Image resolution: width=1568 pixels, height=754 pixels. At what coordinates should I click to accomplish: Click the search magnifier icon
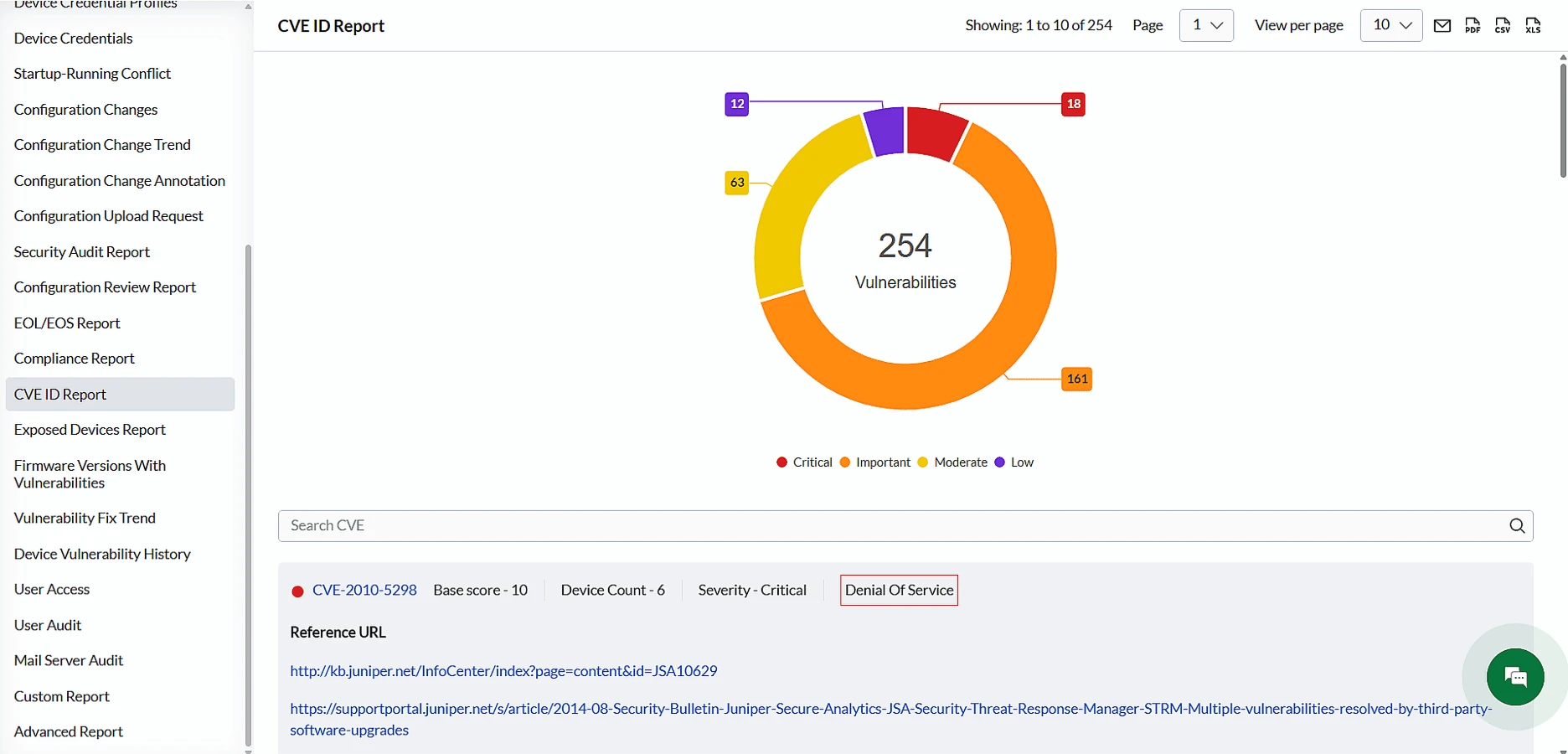(x=1517, y=525)
